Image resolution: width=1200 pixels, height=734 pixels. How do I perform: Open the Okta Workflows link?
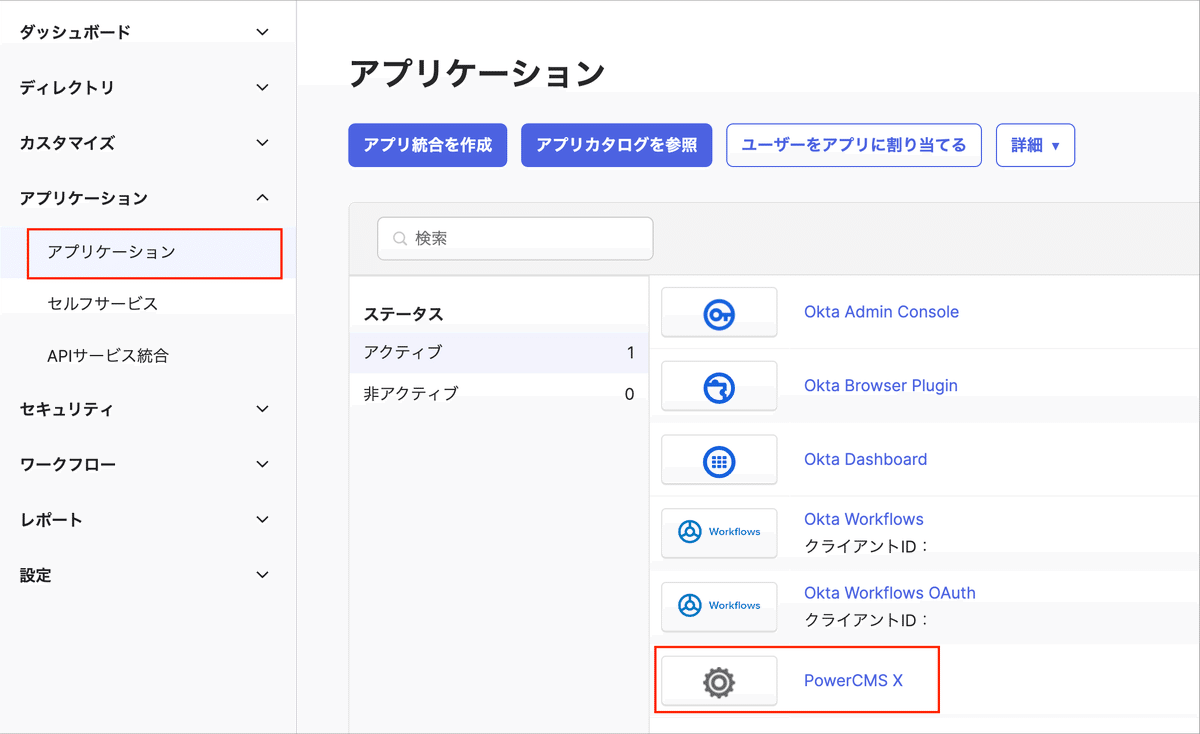[x=864, y=519]
